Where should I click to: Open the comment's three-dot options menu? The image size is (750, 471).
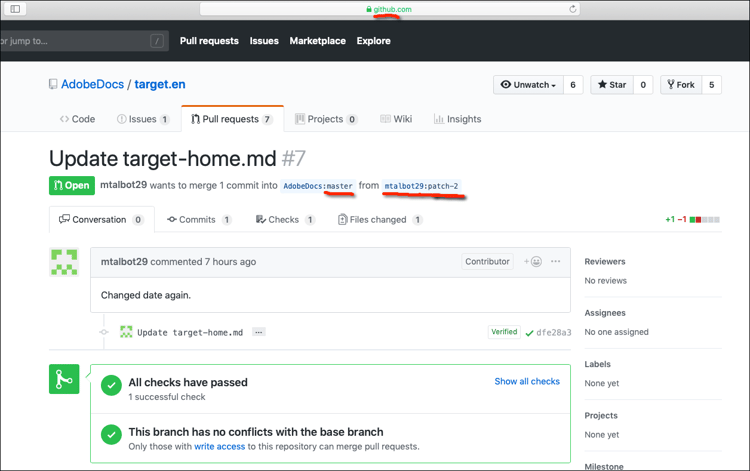pyautogui.click(x=555, y=261)
